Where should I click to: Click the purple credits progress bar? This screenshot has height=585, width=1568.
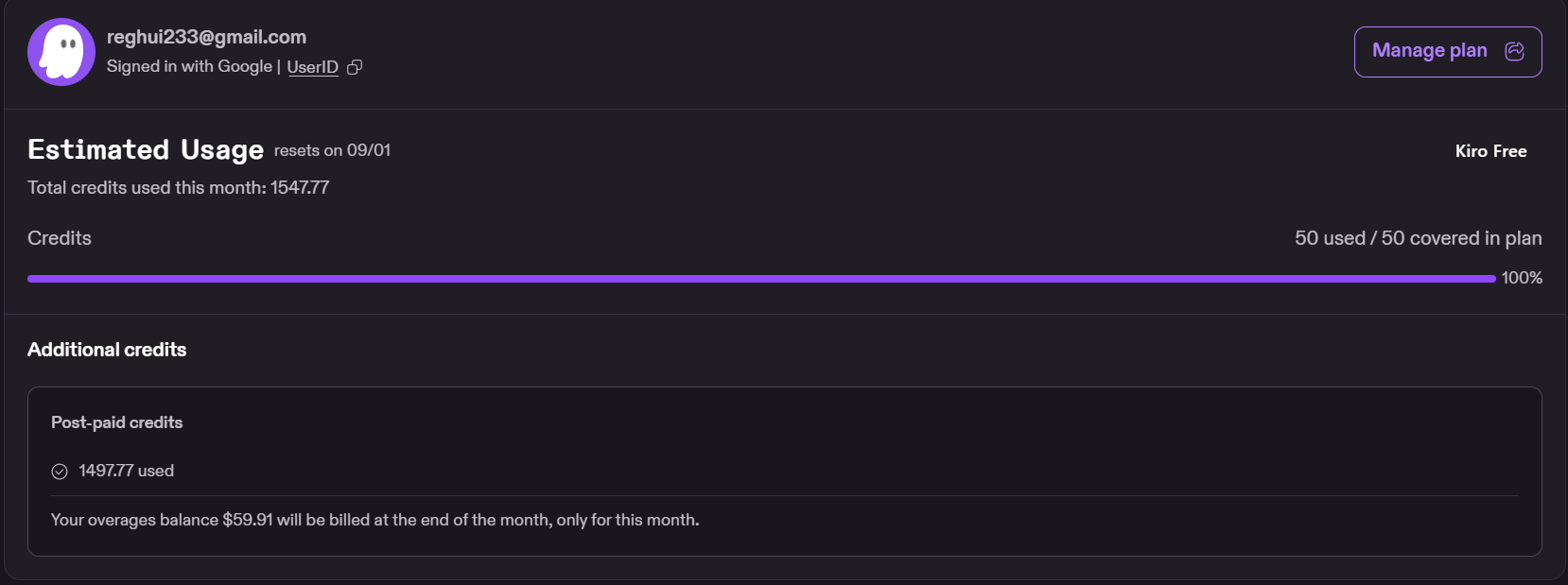point(761,279)
